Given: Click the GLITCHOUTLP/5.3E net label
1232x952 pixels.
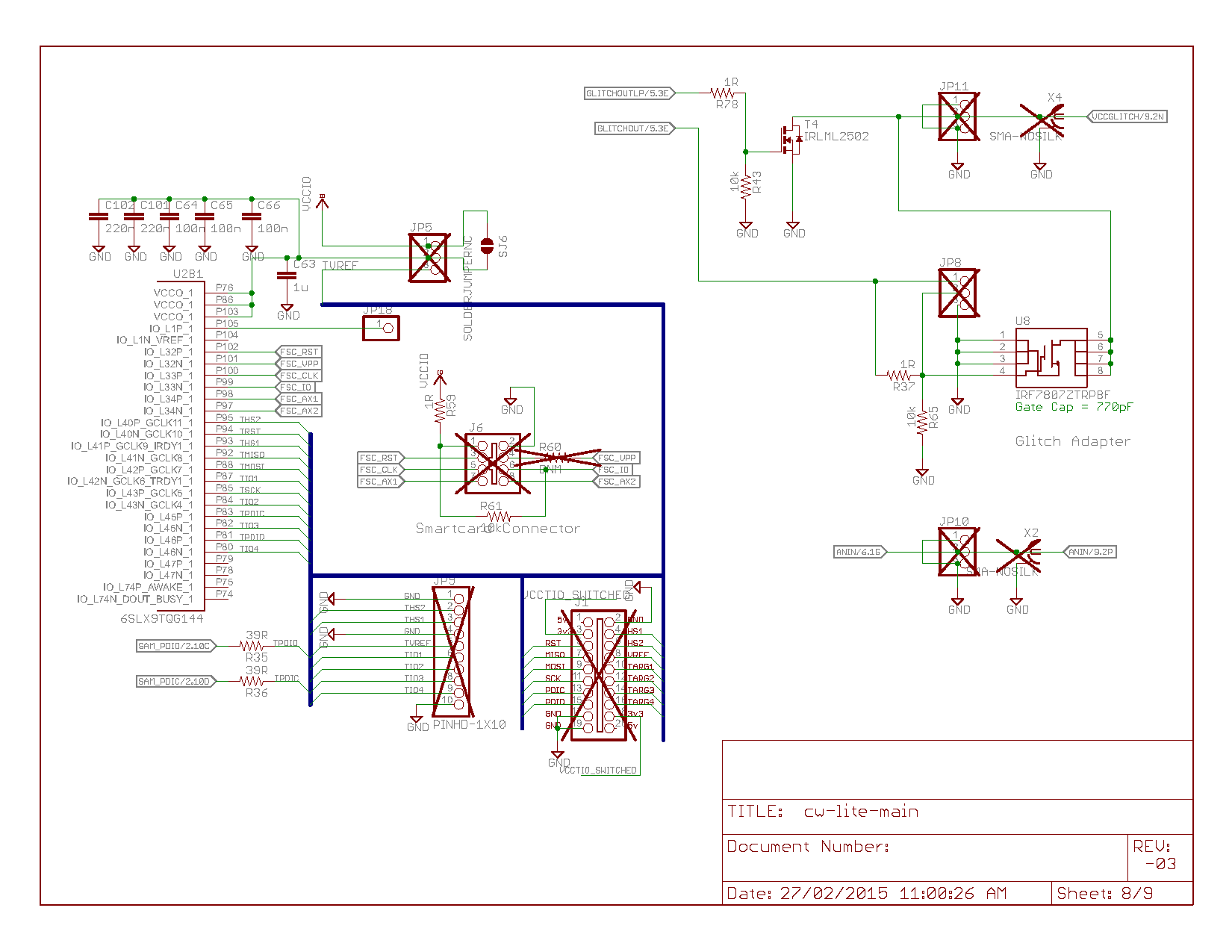Looking at the screenshot, I should pyautogui.click(x=629, y=93).
